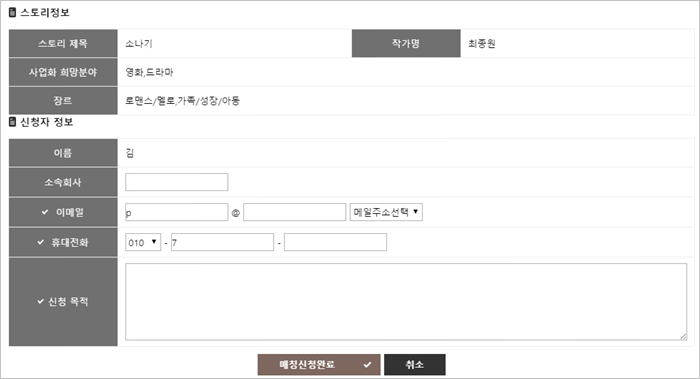Viewport: 700px width, 379px height.
Task: Click the 작가명 header cell
Action: click(x=406, y=44)
